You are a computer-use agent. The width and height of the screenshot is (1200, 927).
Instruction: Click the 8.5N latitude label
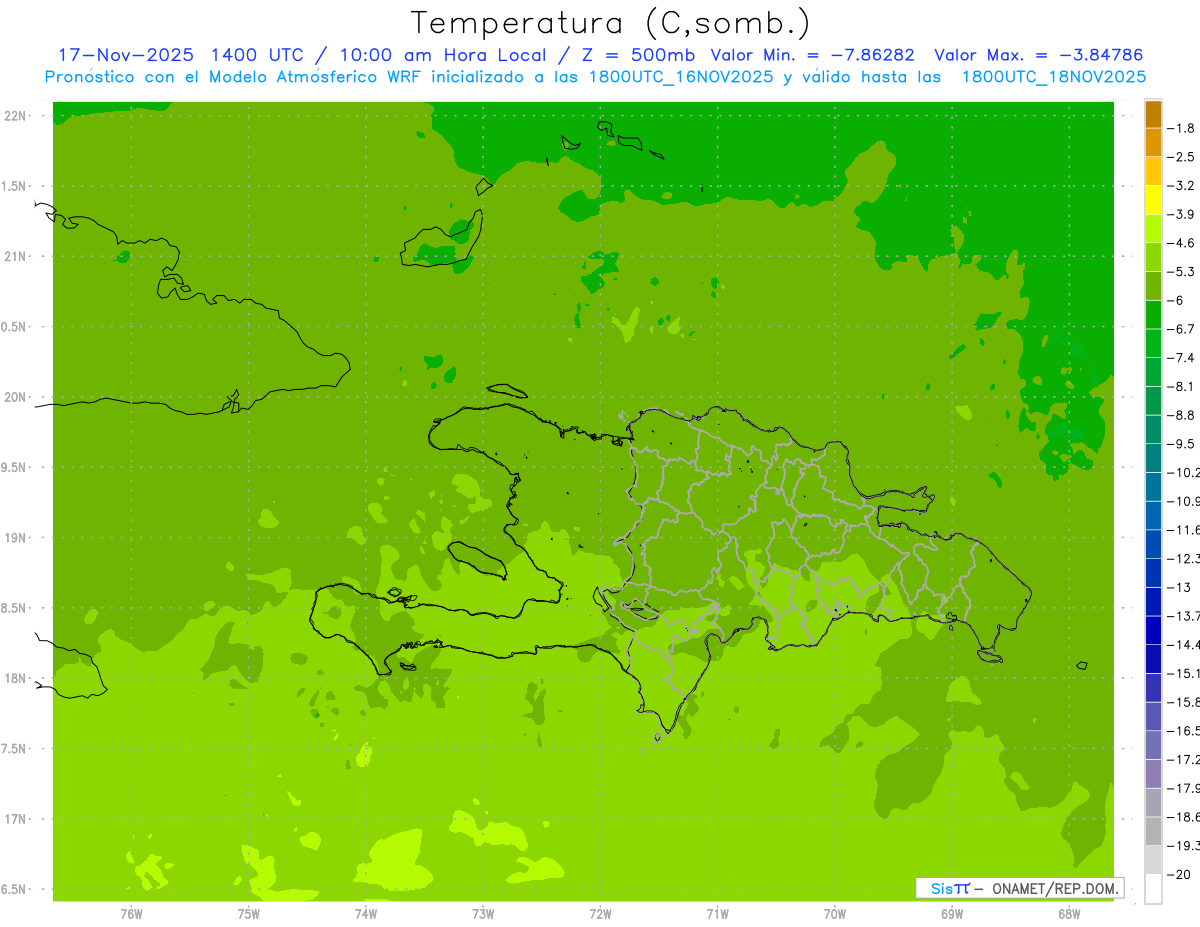click(15, 608)
